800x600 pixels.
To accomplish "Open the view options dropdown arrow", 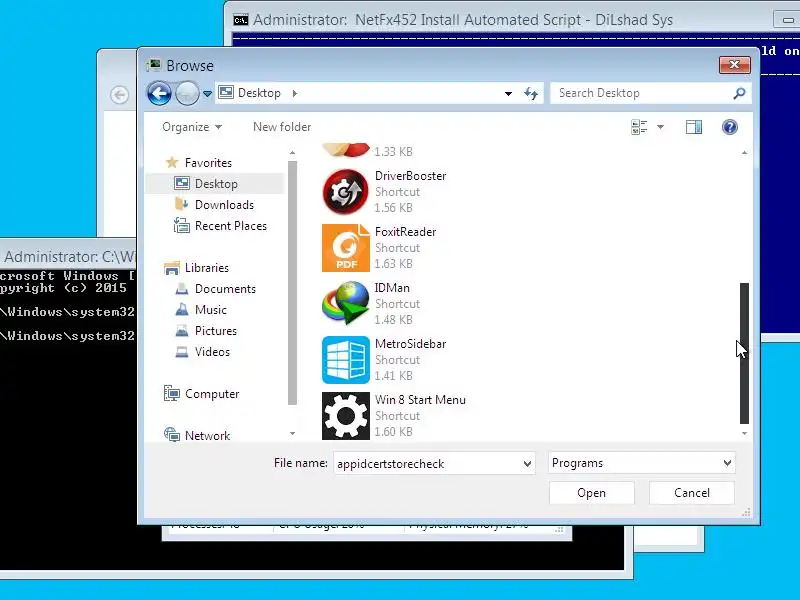I will (x=660, y=127).
